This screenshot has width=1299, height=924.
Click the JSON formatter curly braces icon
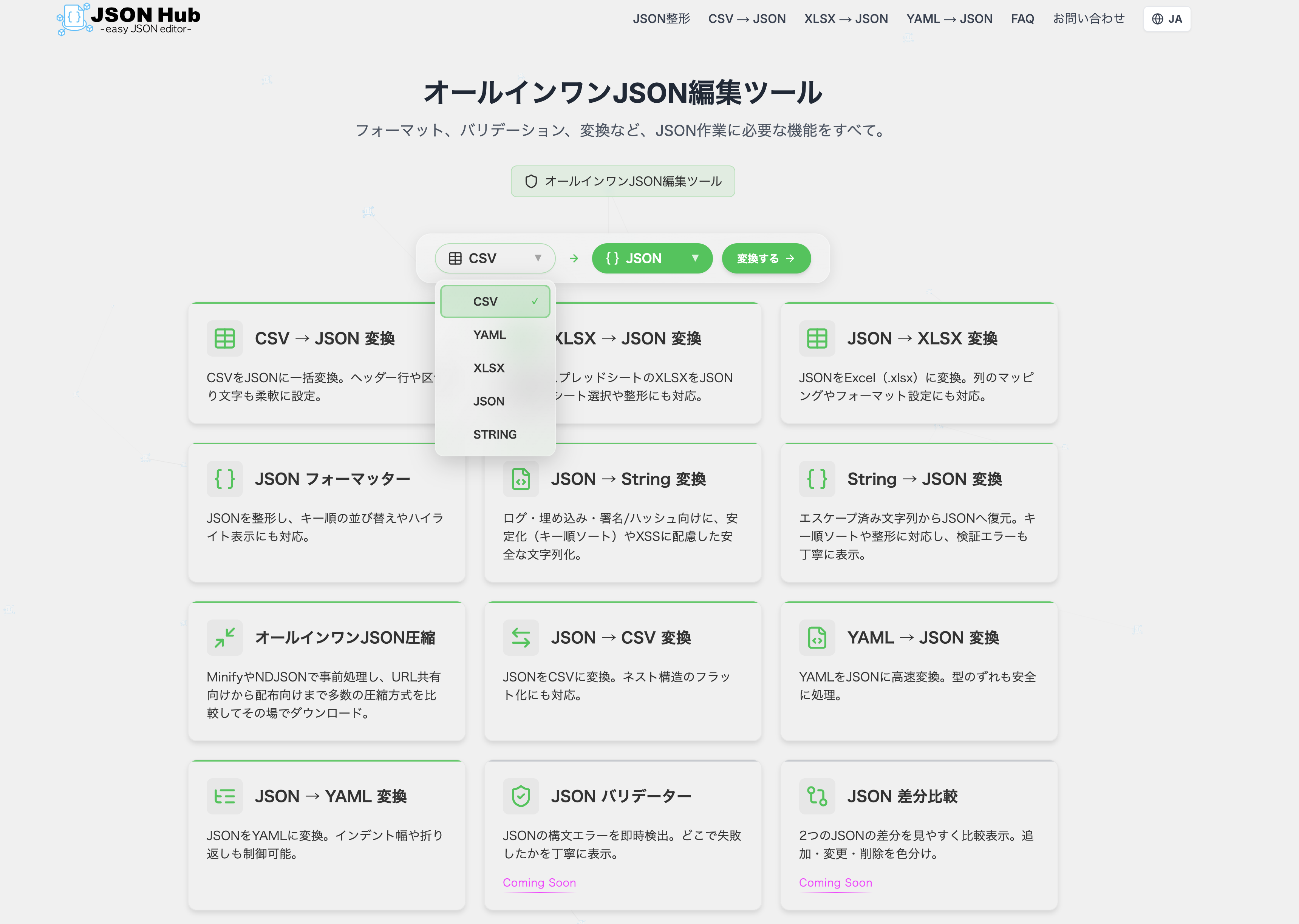pyautogui.click(x=225, y=479)
